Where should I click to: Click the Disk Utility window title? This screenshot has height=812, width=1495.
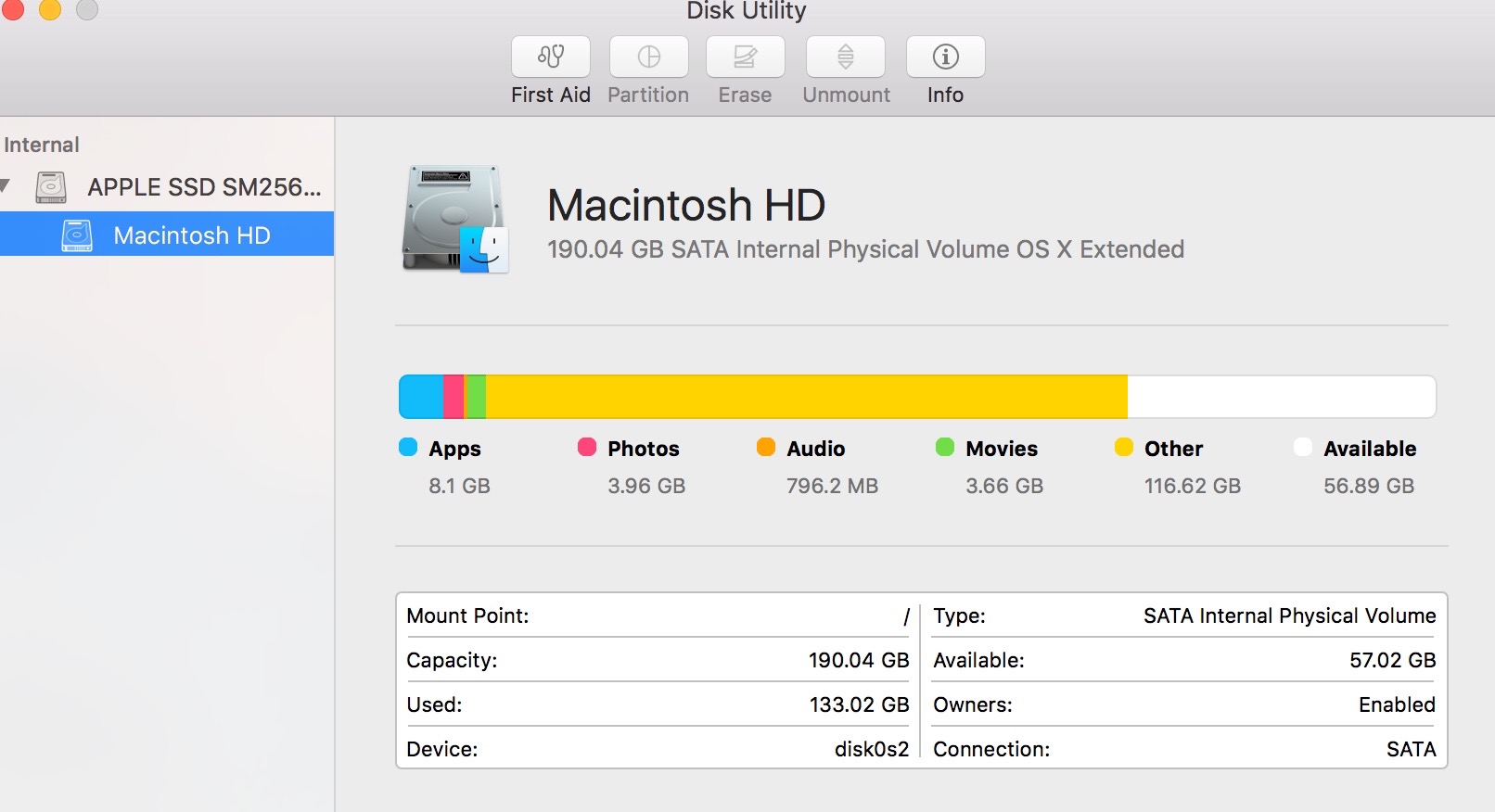[747, 10]
